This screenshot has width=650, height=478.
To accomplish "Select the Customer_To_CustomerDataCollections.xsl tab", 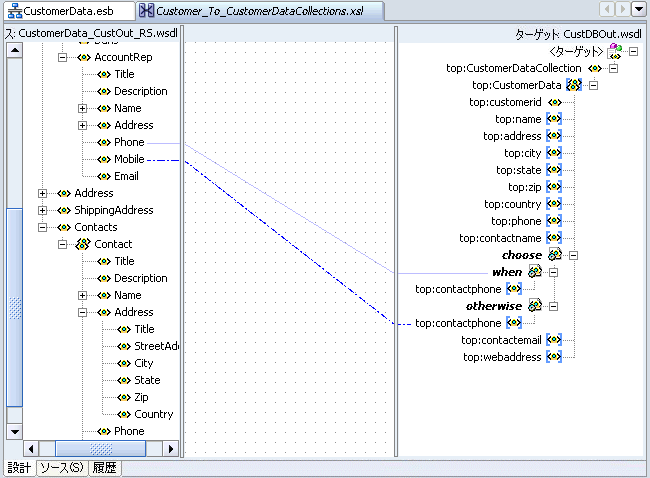I will [260, 11].
